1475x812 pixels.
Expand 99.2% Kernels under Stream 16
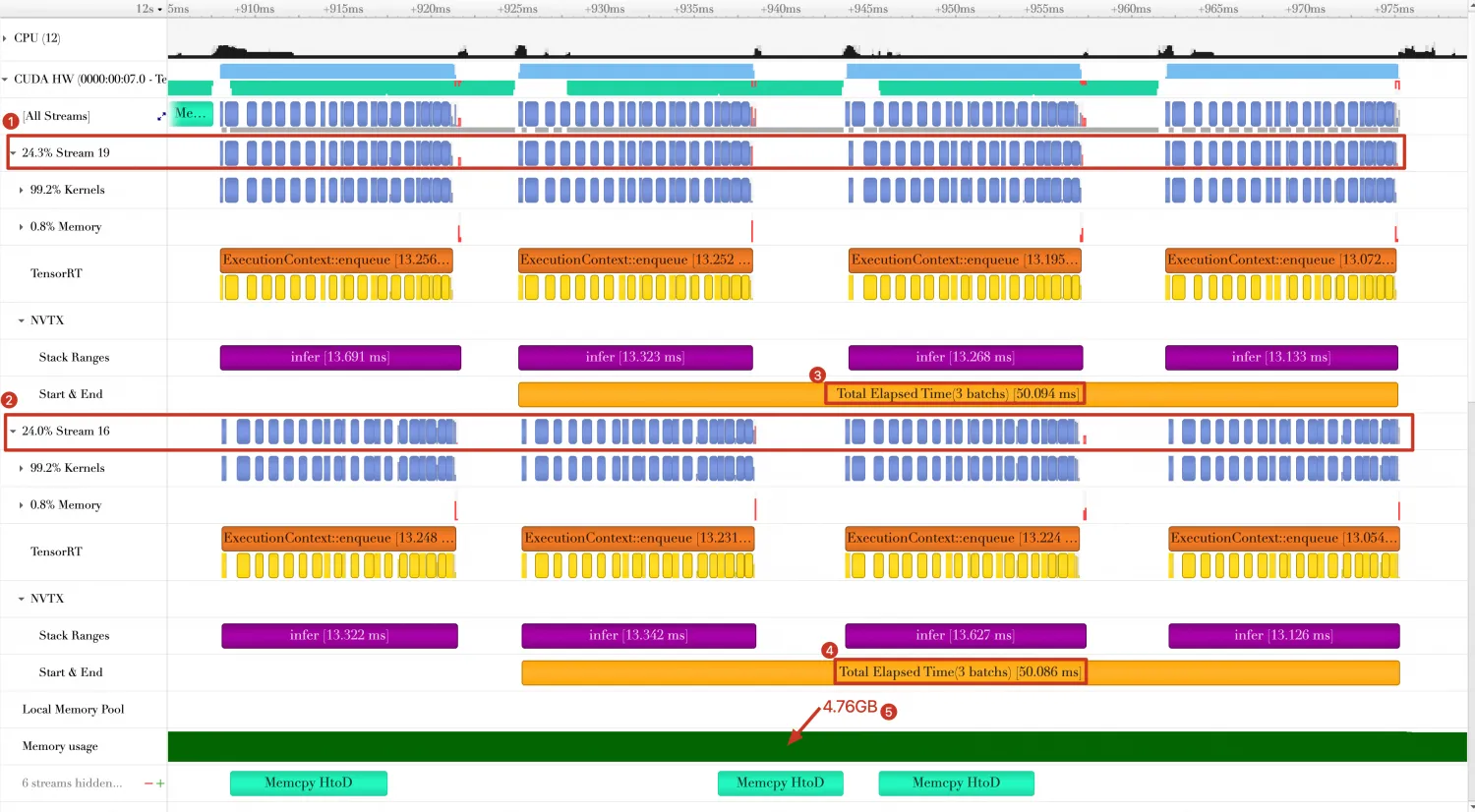click(x=21, y=468)
